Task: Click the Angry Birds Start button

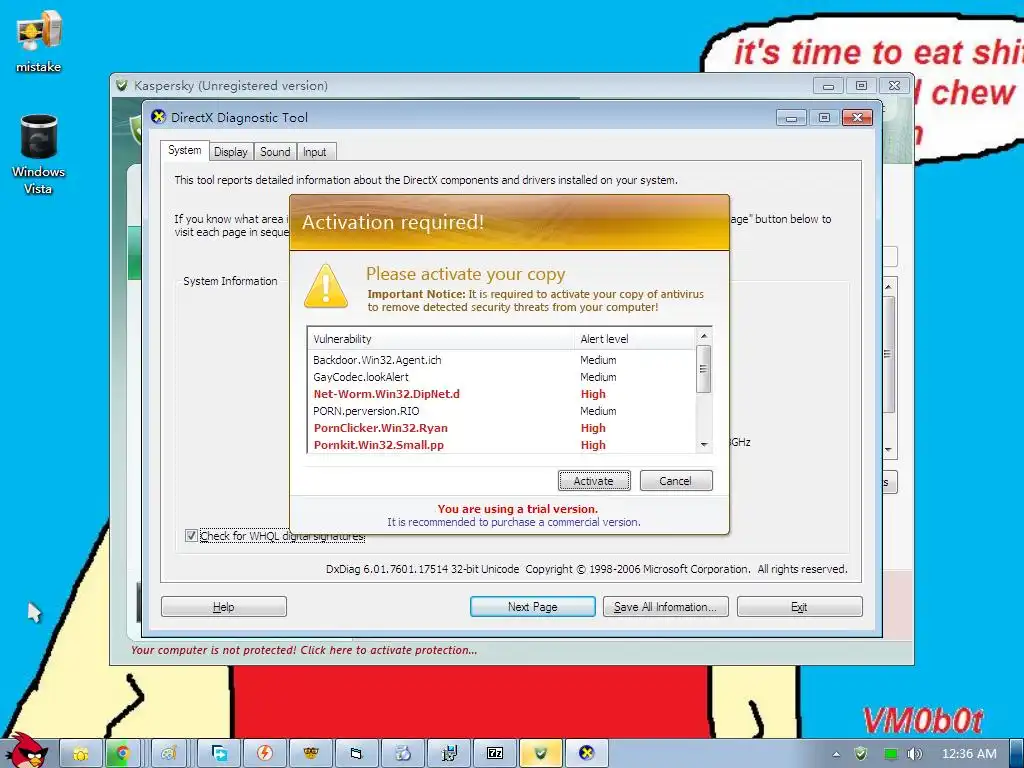Action: pos(26,751)
